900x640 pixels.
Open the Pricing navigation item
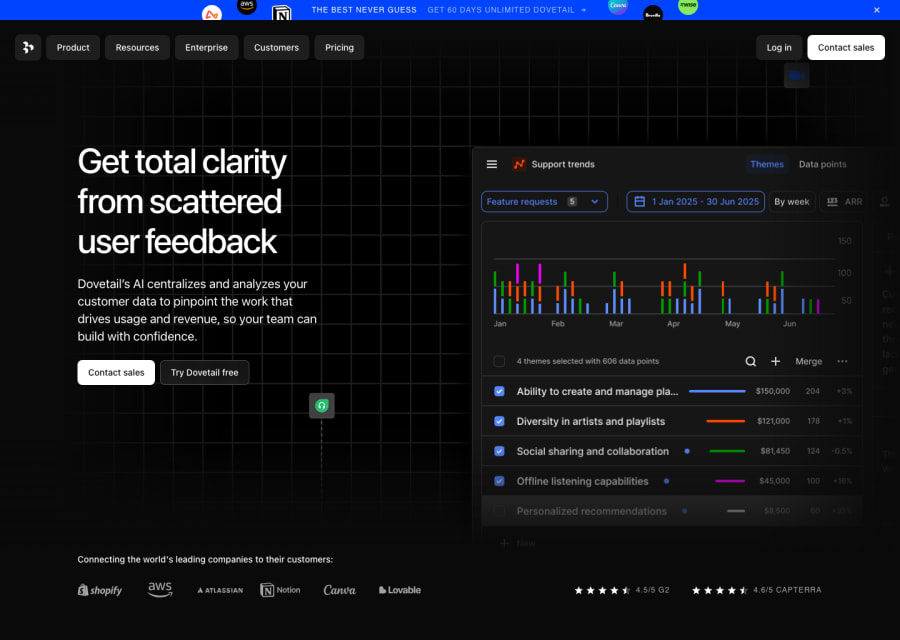[x=339, y=47]
